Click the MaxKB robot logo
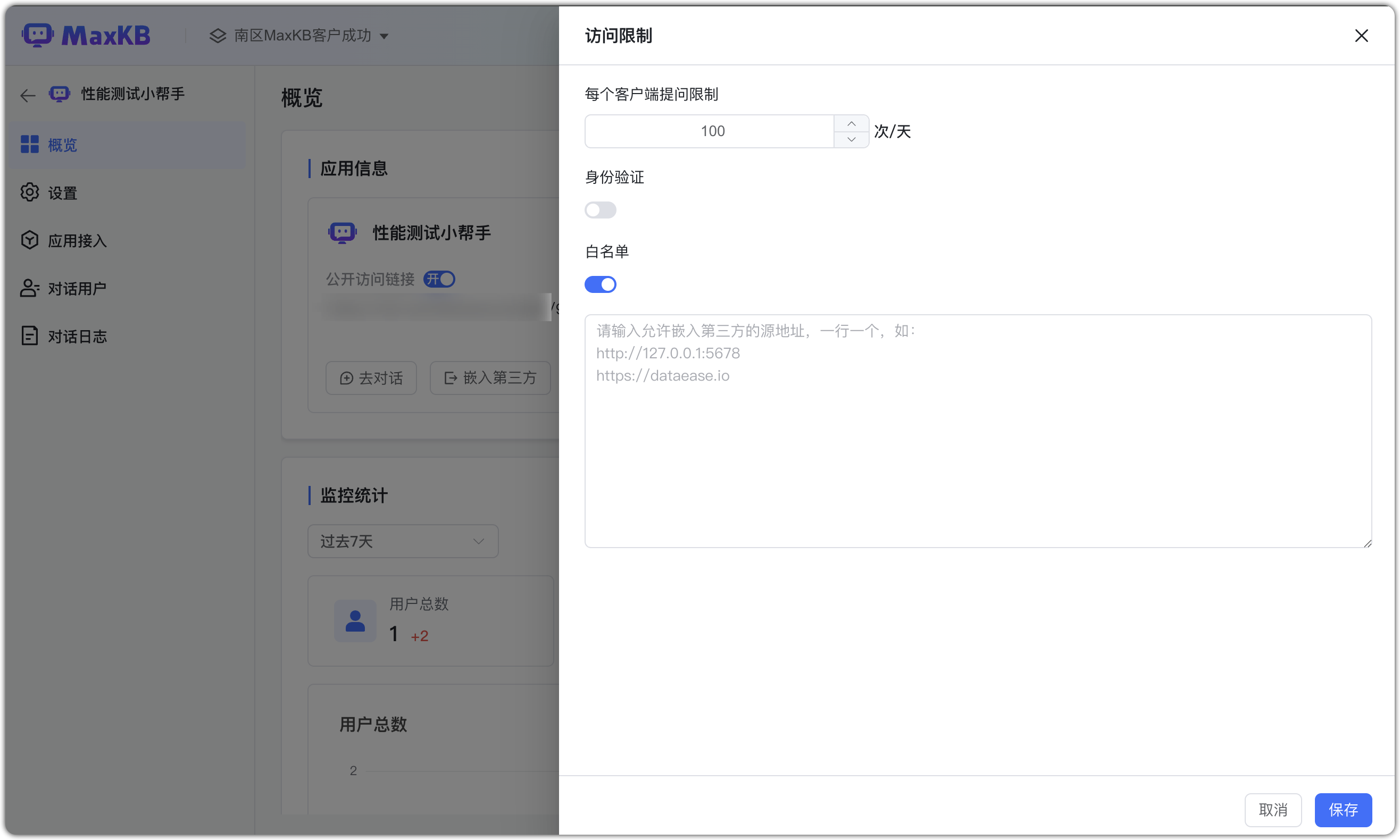The width and height of the screenshot is (1400, 840). [38, 35]
